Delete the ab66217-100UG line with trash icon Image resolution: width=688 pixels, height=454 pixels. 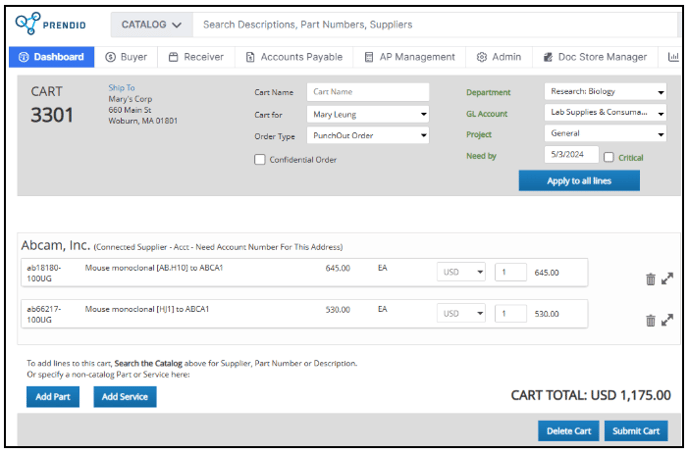tap(650, 320)
